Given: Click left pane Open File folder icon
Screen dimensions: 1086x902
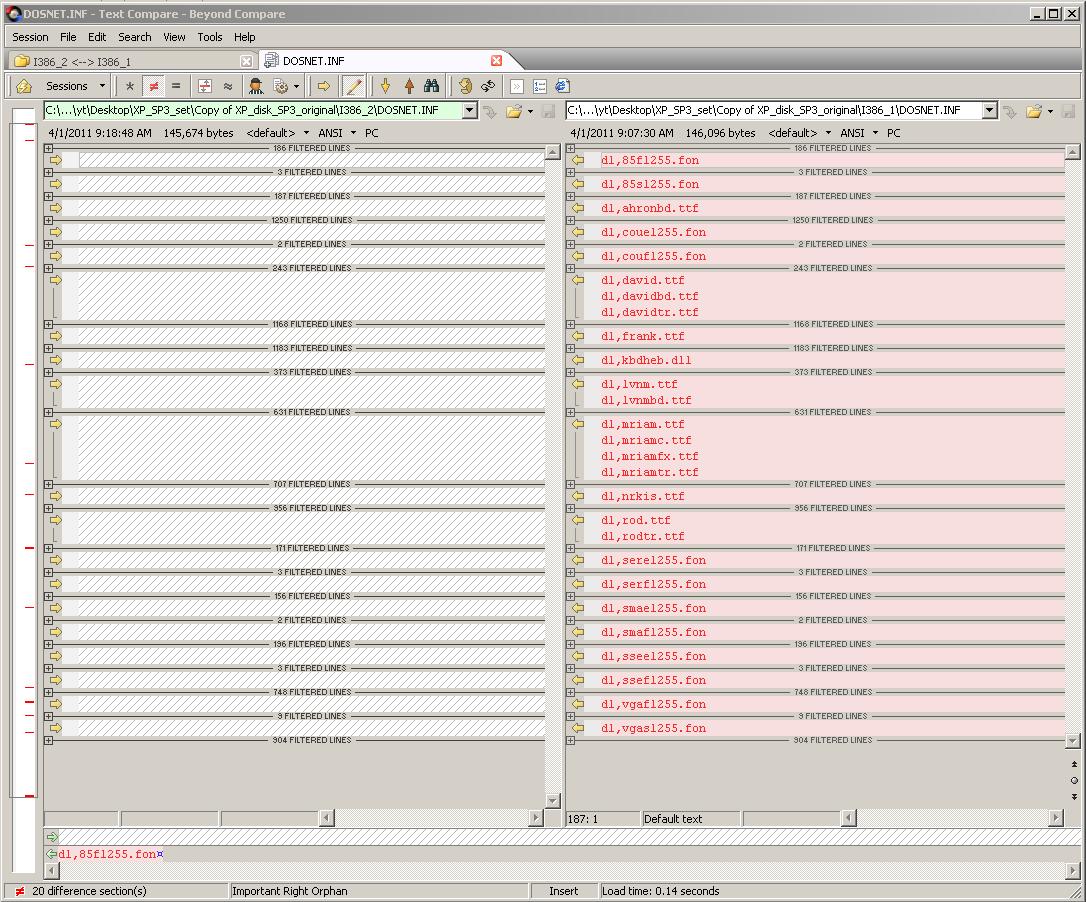Looking at the screenshot, I should (513, 111).
